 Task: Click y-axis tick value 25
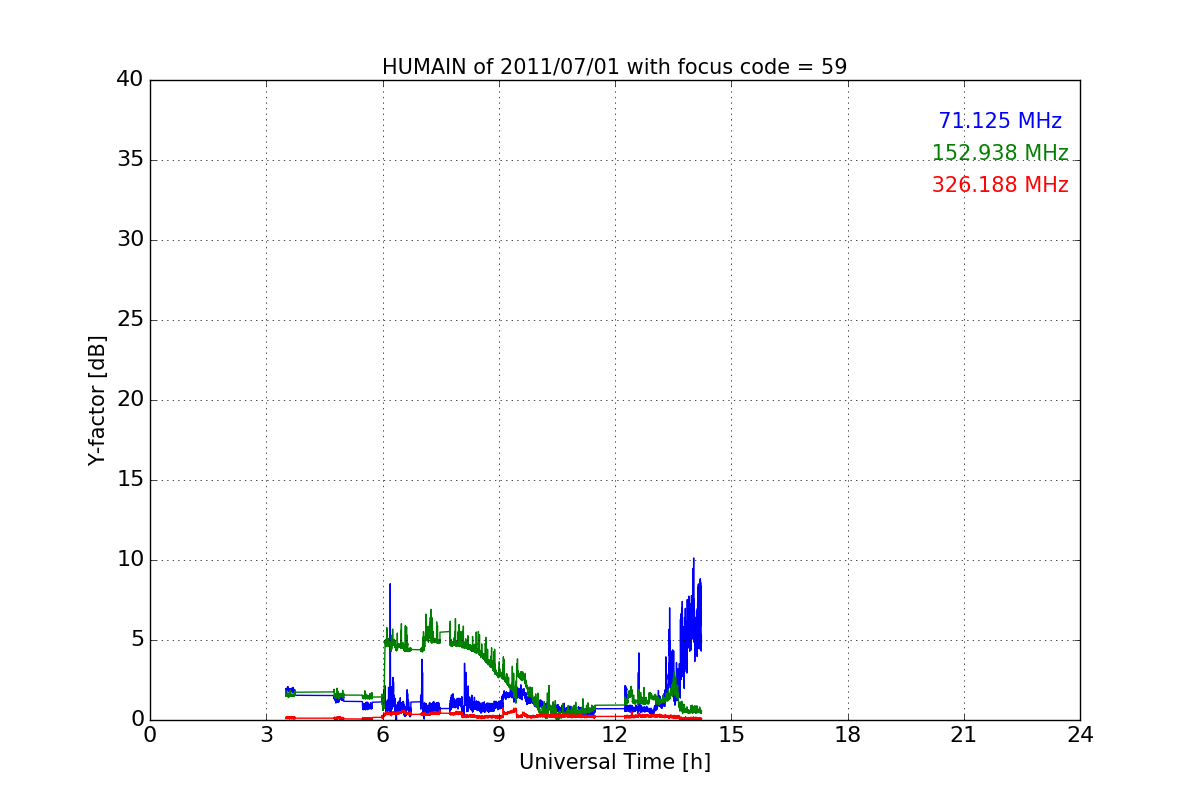click(x=130, y=320)
